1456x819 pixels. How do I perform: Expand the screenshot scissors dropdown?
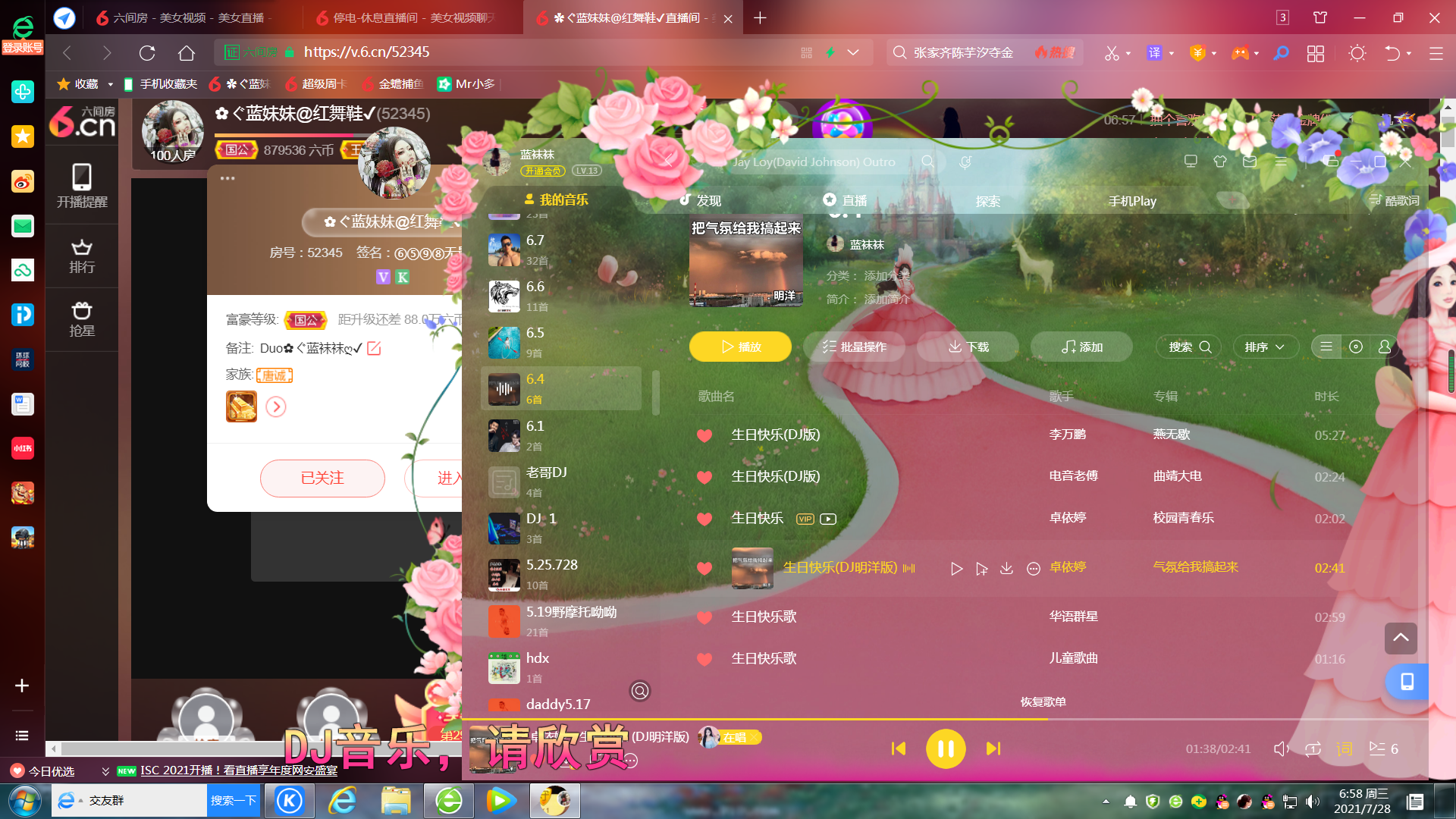(1129, 53)
